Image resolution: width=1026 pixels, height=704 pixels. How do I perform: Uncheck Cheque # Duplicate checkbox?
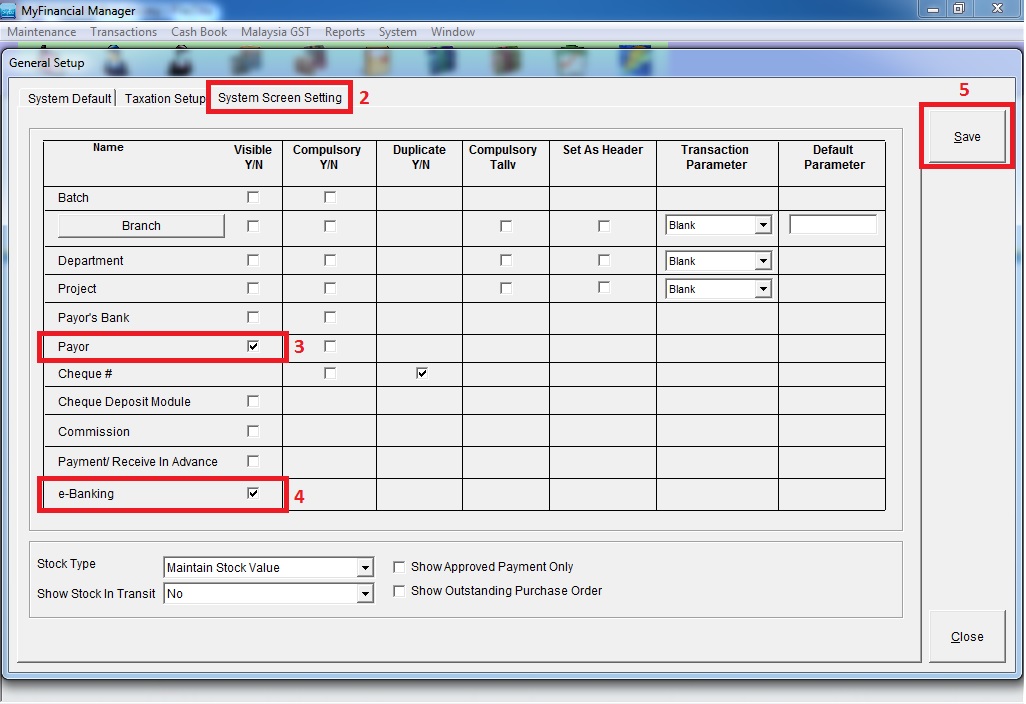[x=422, y=373]
